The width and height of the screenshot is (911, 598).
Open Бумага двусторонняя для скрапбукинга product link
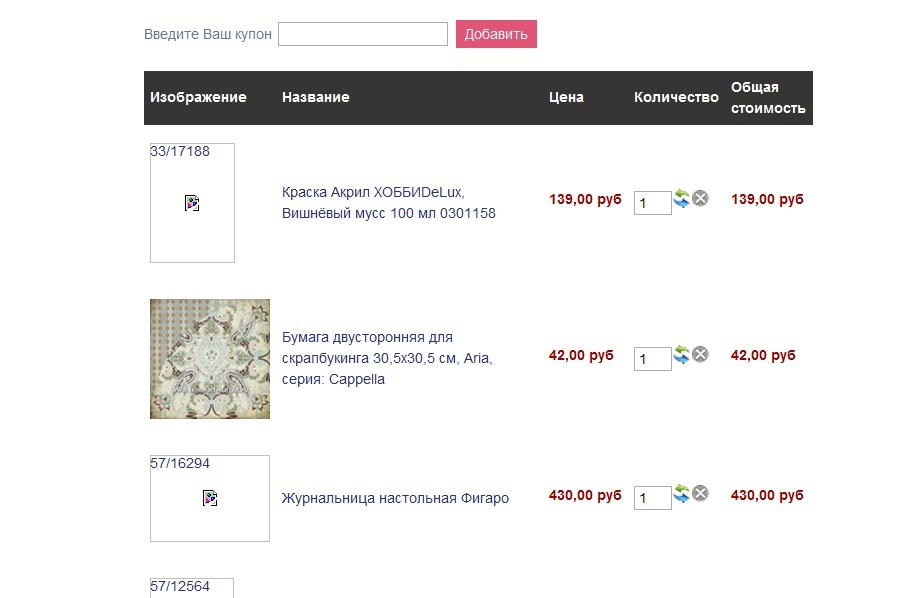387,358
